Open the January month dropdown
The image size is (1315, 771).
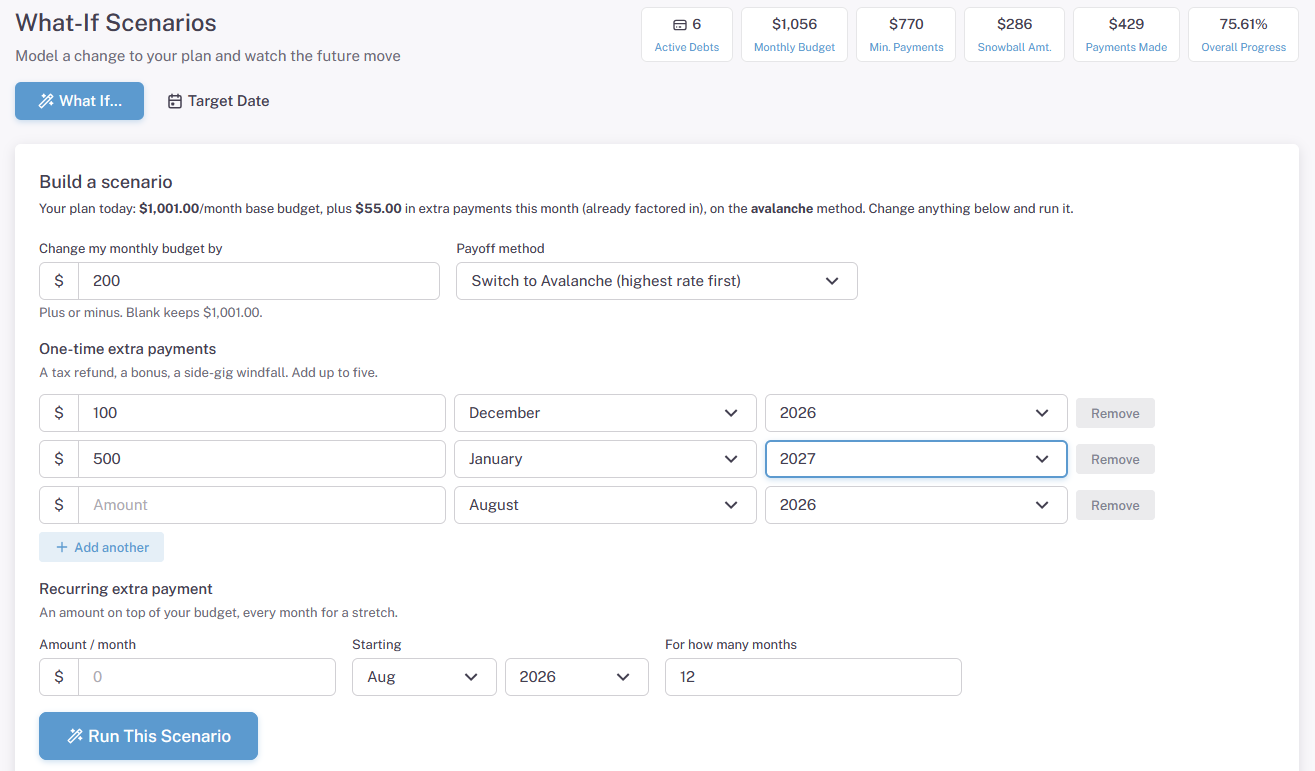[605, 459]
